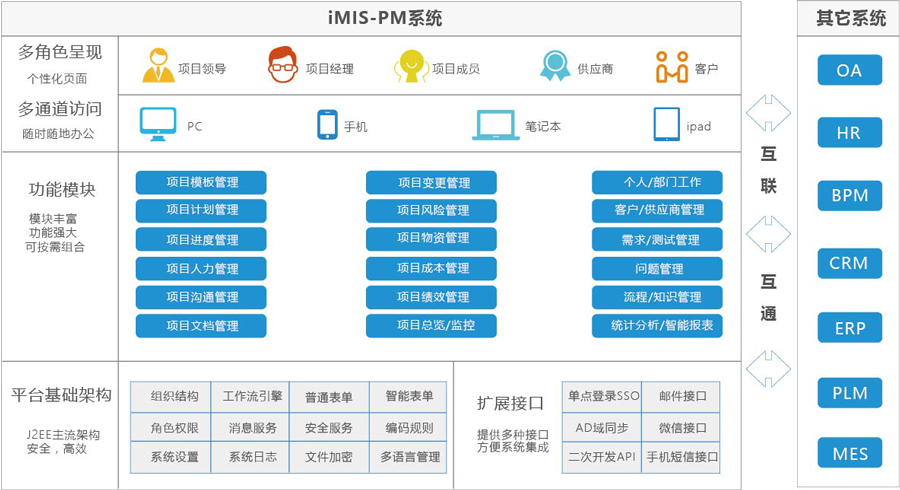Click the 工作流引擎 cell
This screenshot has width=900, height=490.
point(251,396)
